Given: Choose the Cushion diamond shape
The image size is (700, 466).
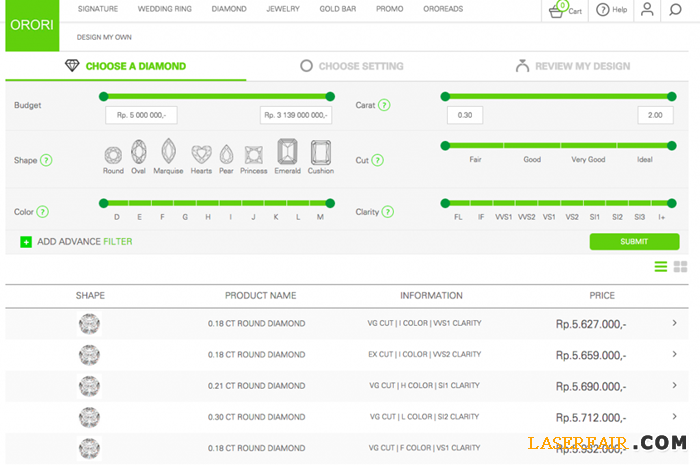Looking at the screenshot, I should [321, 153].
